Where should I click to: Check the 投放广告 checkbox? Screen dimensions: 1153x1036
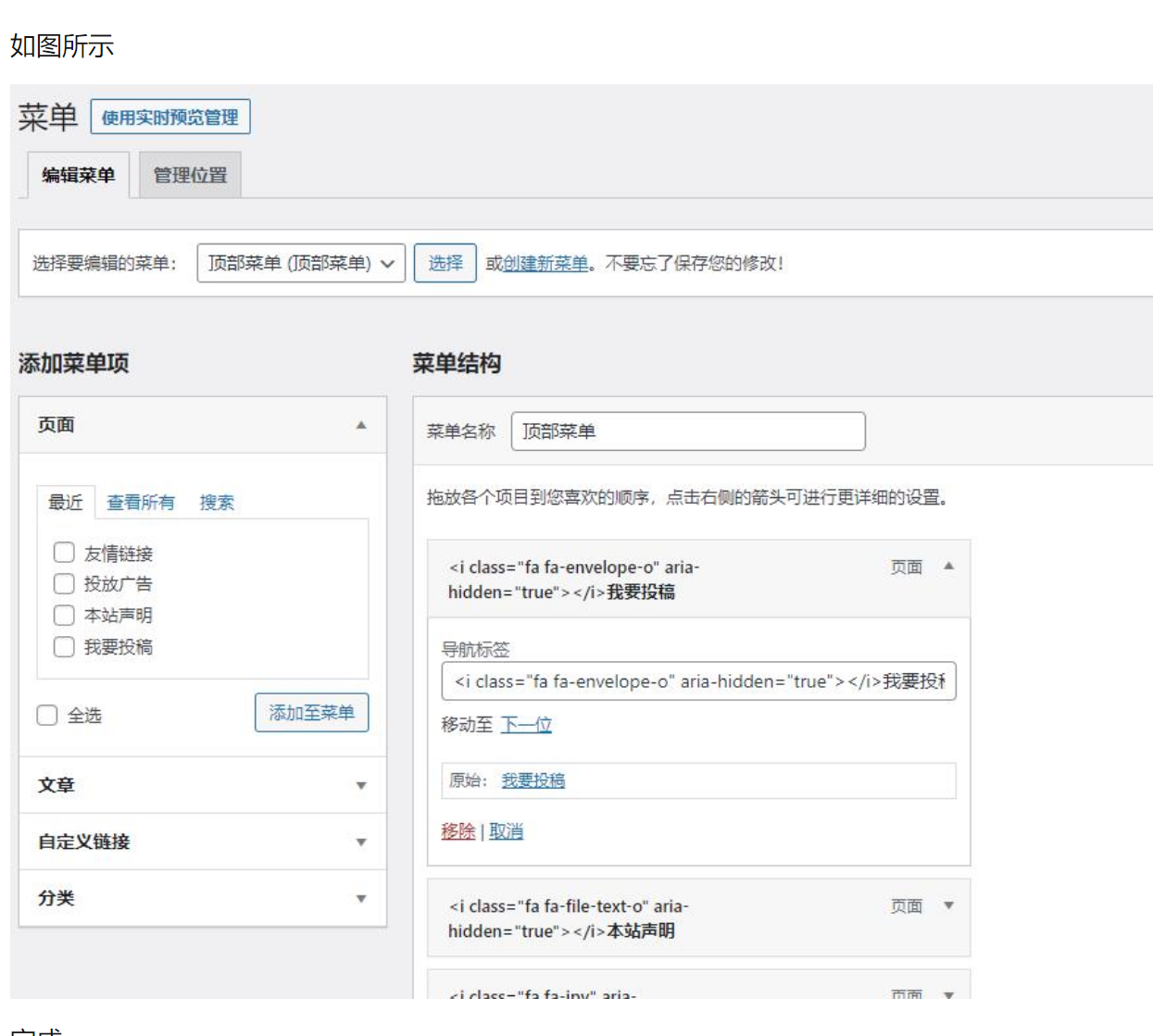(64, 583)
